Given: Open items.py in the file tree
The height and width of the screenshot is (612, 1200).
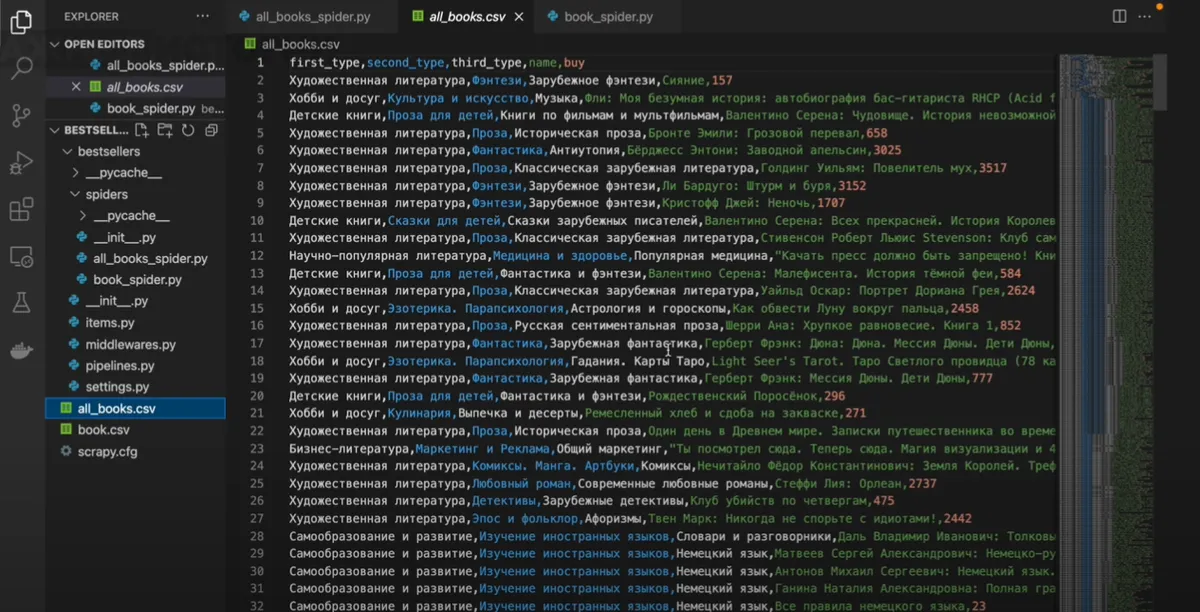Looking at the screenshot, I should [x=110, y=323].
